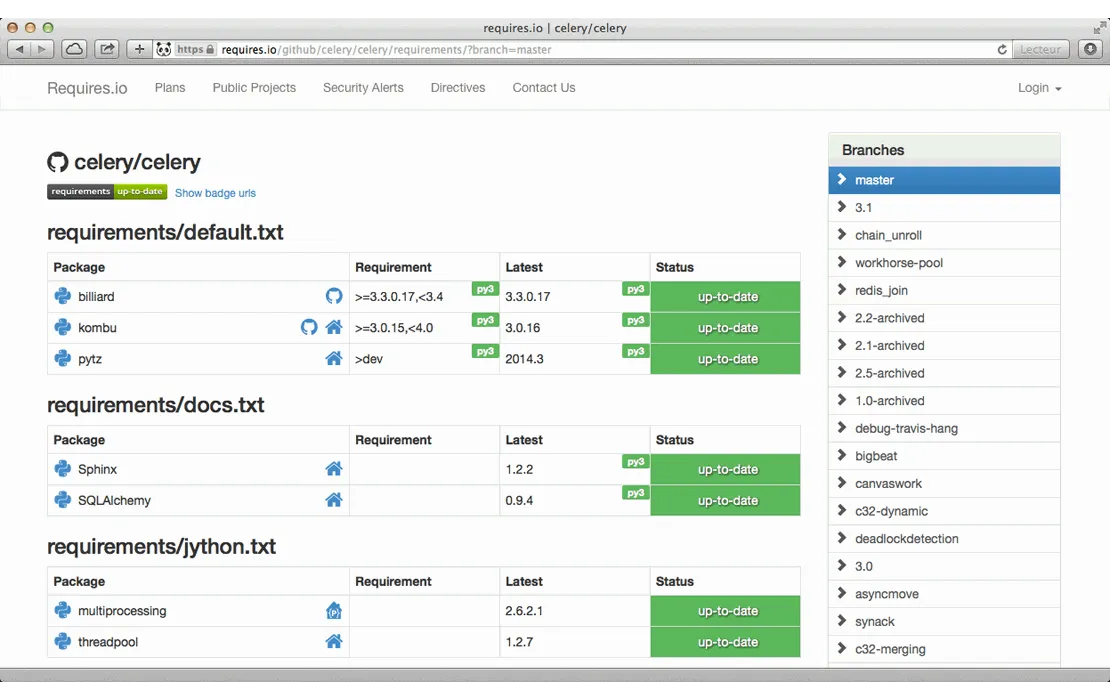
Task: Open iCloud tabs from the cloud icon
Action: pos(74,49)
